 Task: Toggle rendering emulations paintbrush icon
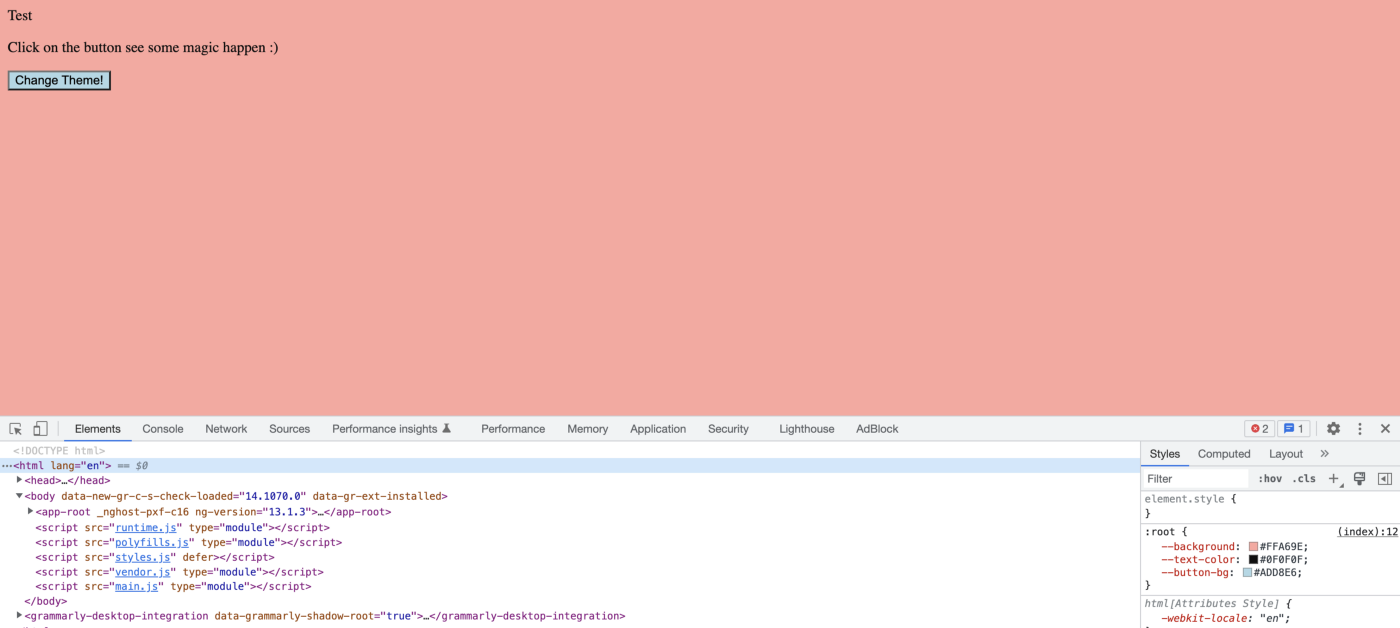click(1359, 479)
